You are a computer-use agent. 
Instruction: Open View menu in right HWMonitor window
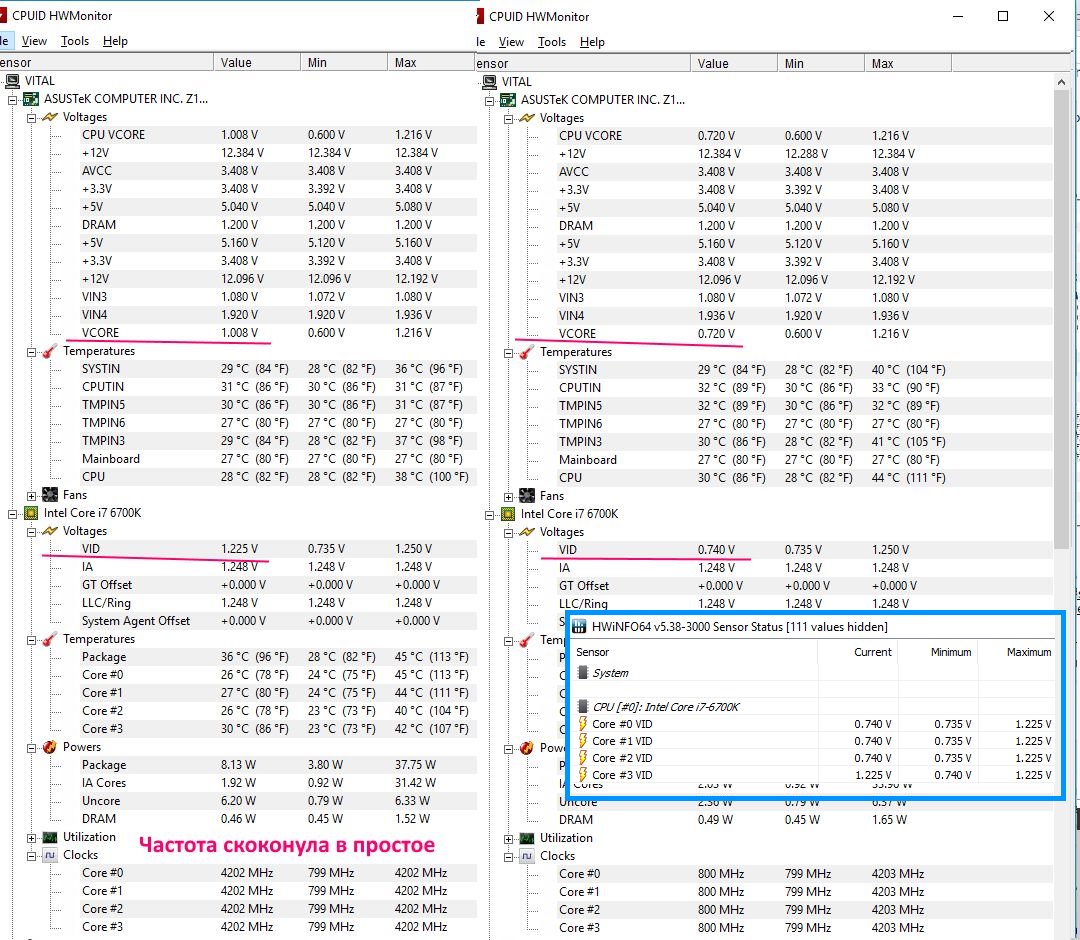pyautogui.click(x=511, y=43)
